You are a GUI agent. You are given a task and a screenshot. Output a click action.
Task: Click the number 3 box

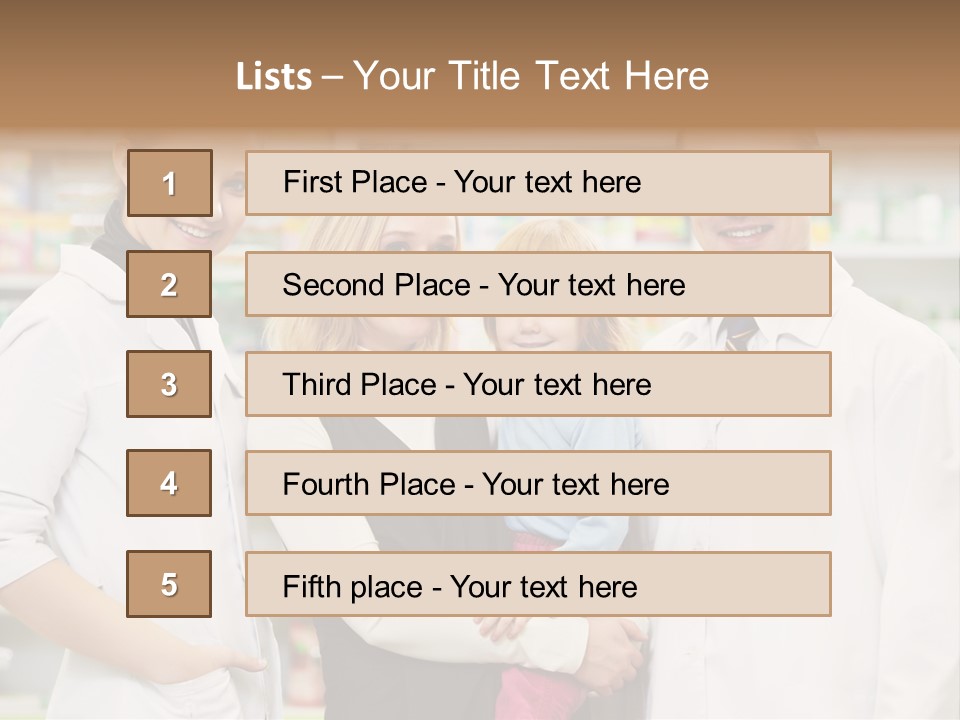(169, 384)
